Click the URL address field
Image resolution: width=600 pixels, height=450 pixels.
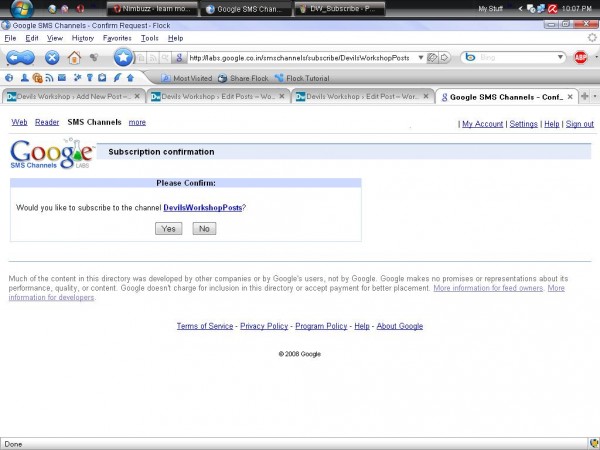(x=302, y=58)
